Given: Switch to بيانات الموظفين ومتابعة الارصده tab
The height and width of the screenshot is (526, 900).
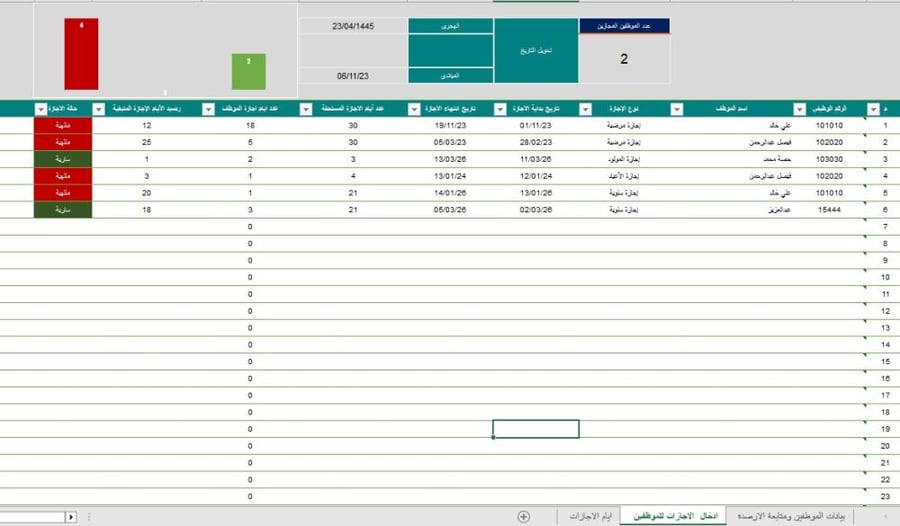Looking at the screenshot, I should point(791,516).
